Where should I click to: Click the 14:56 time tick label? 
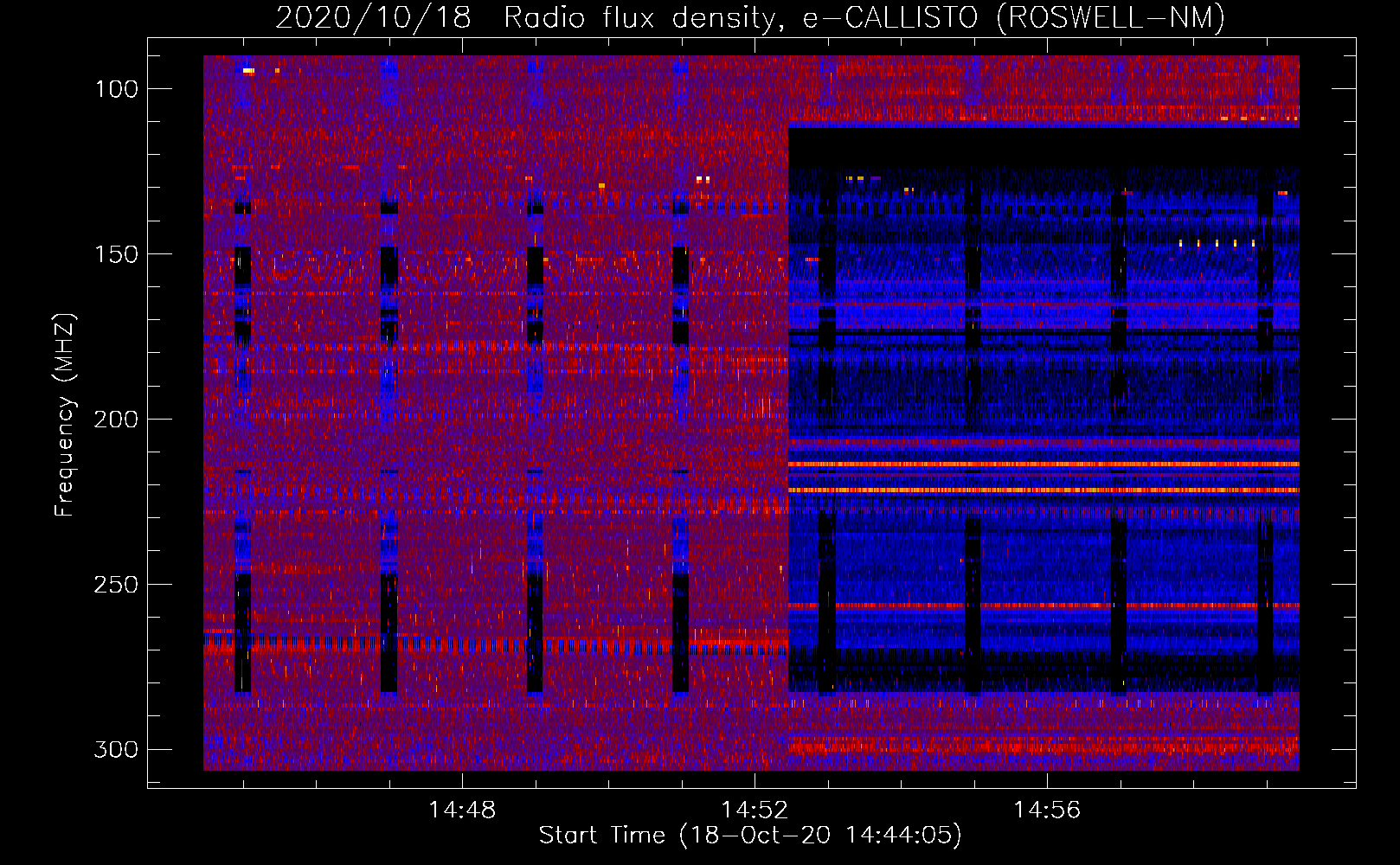click(x=1047, y=810)
